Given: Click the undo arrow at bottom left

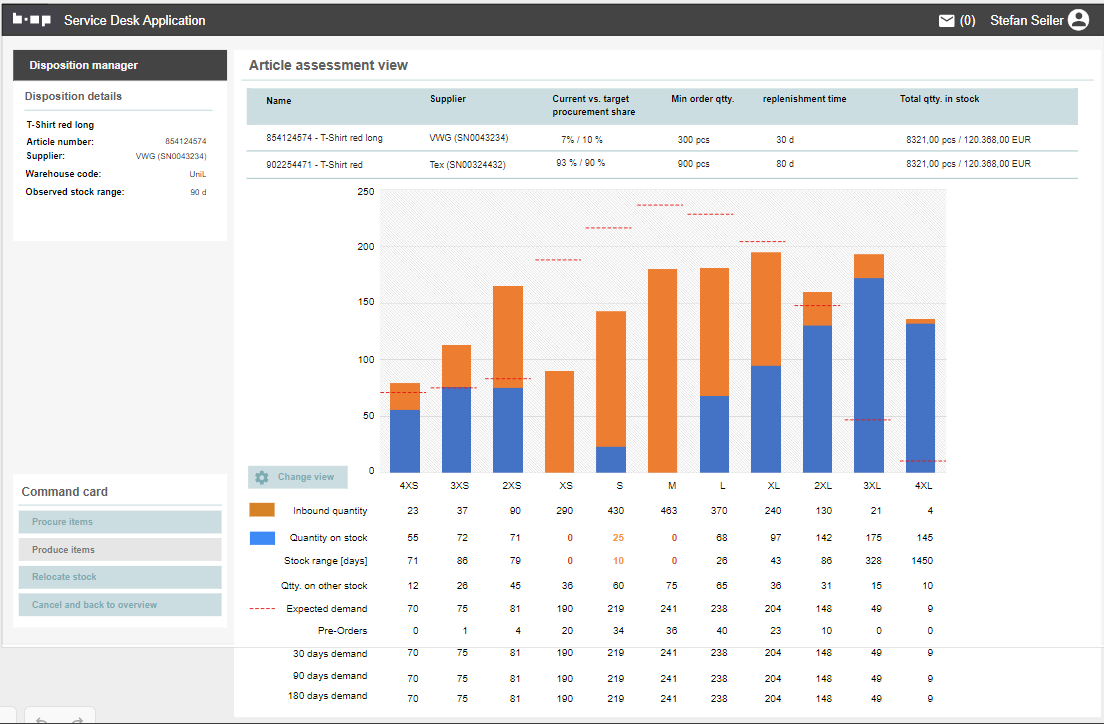Looking at the screenshot, I should pos(42,719).
